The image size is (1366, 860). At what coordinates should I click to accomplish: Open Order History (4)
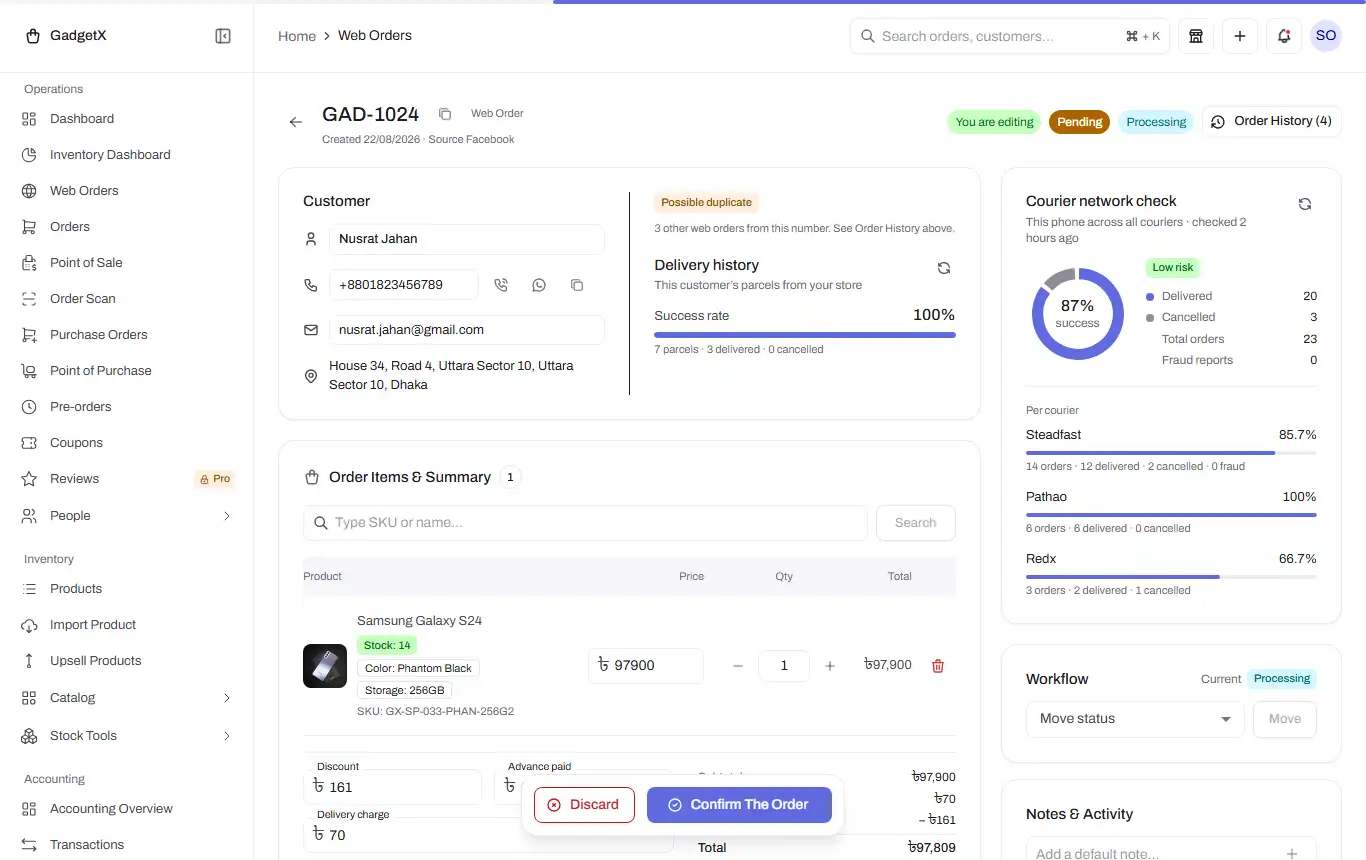point(1271,121)
